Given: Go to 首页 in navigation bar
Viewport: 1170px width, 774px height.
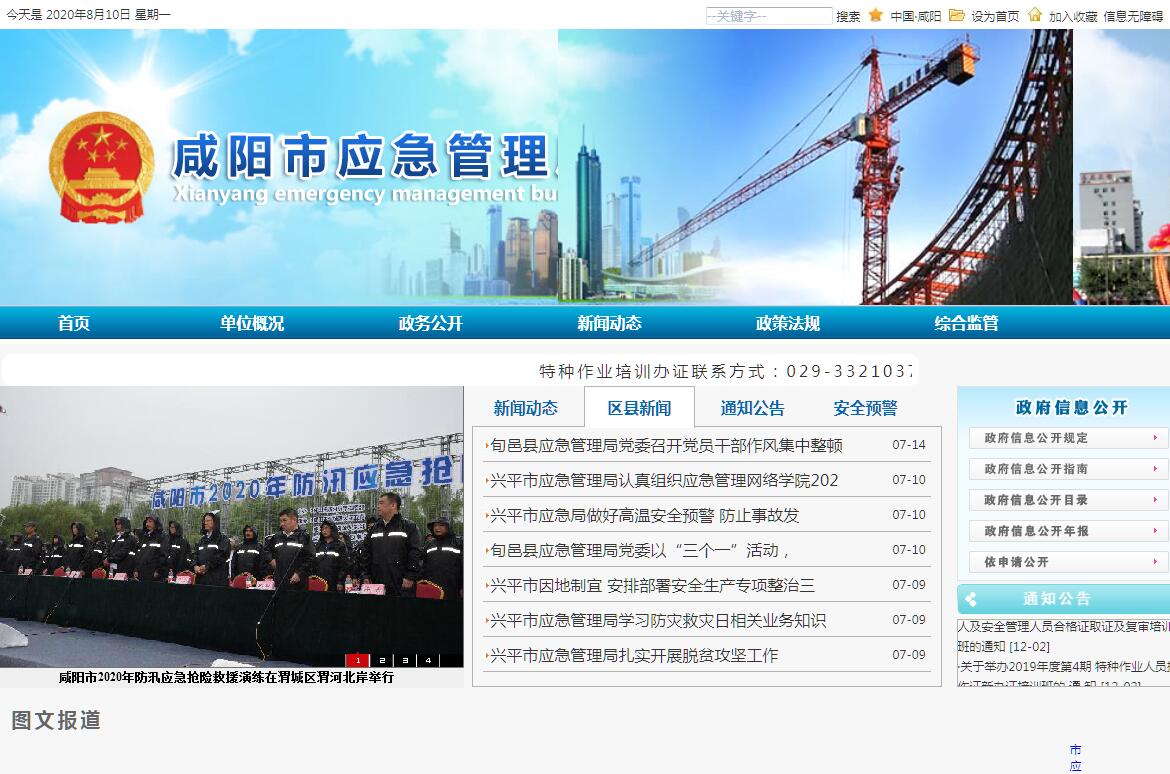Looking at the screenshot, I should [74, 323].
